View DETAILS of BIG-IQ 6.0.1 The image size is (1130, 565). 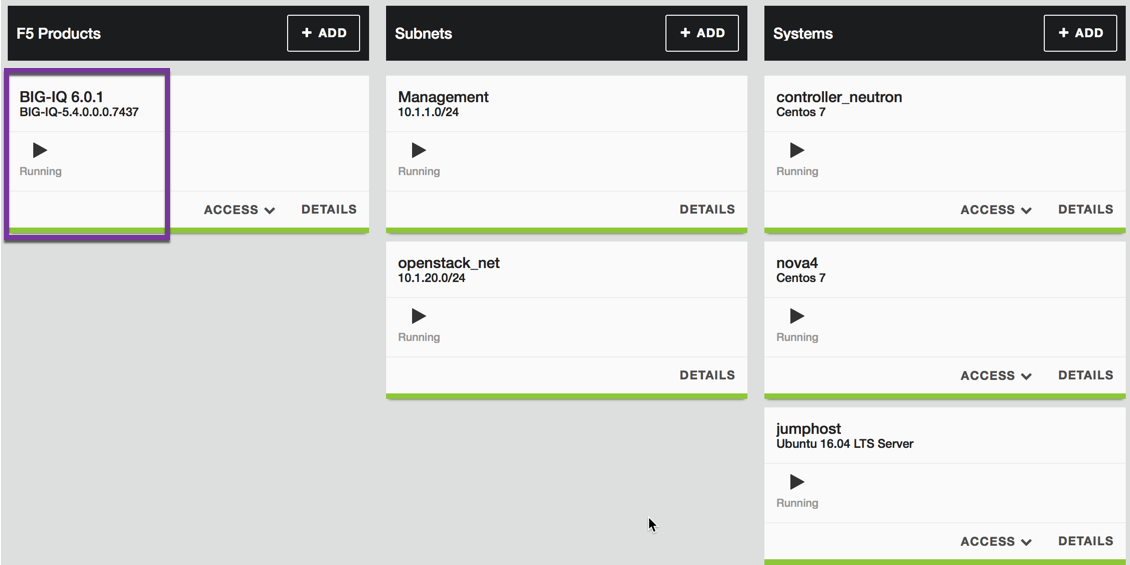point(329,209)
